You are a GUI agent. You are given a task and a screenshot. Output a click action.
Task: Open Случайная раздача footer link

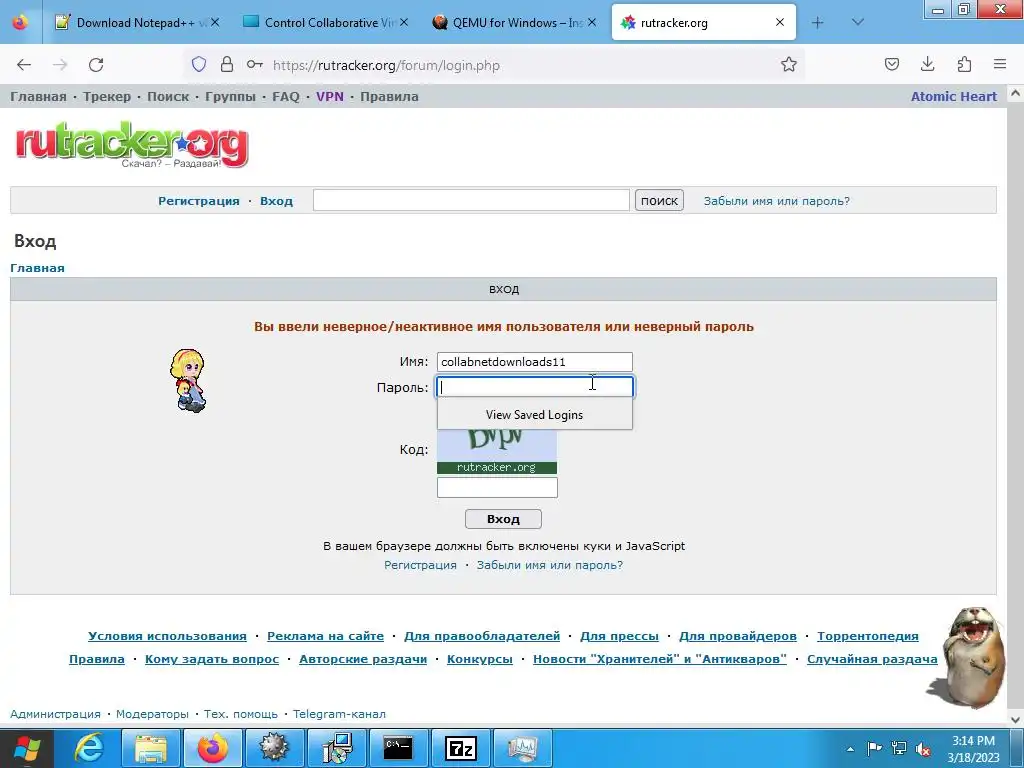pos(872,659)
